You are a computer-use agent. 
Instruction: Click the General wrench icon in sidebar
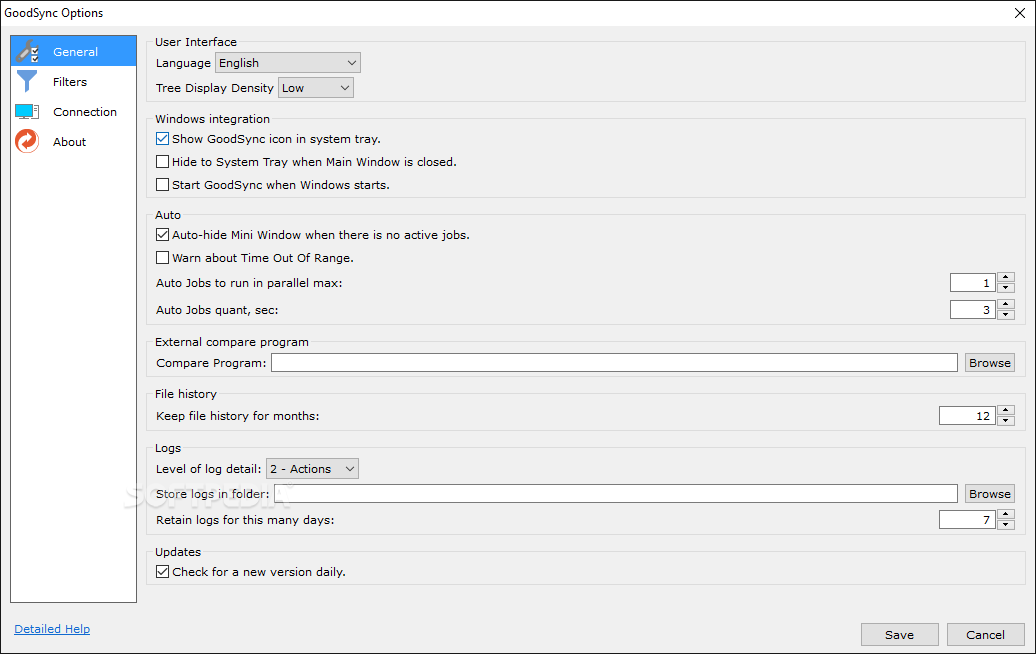(28, 51)
